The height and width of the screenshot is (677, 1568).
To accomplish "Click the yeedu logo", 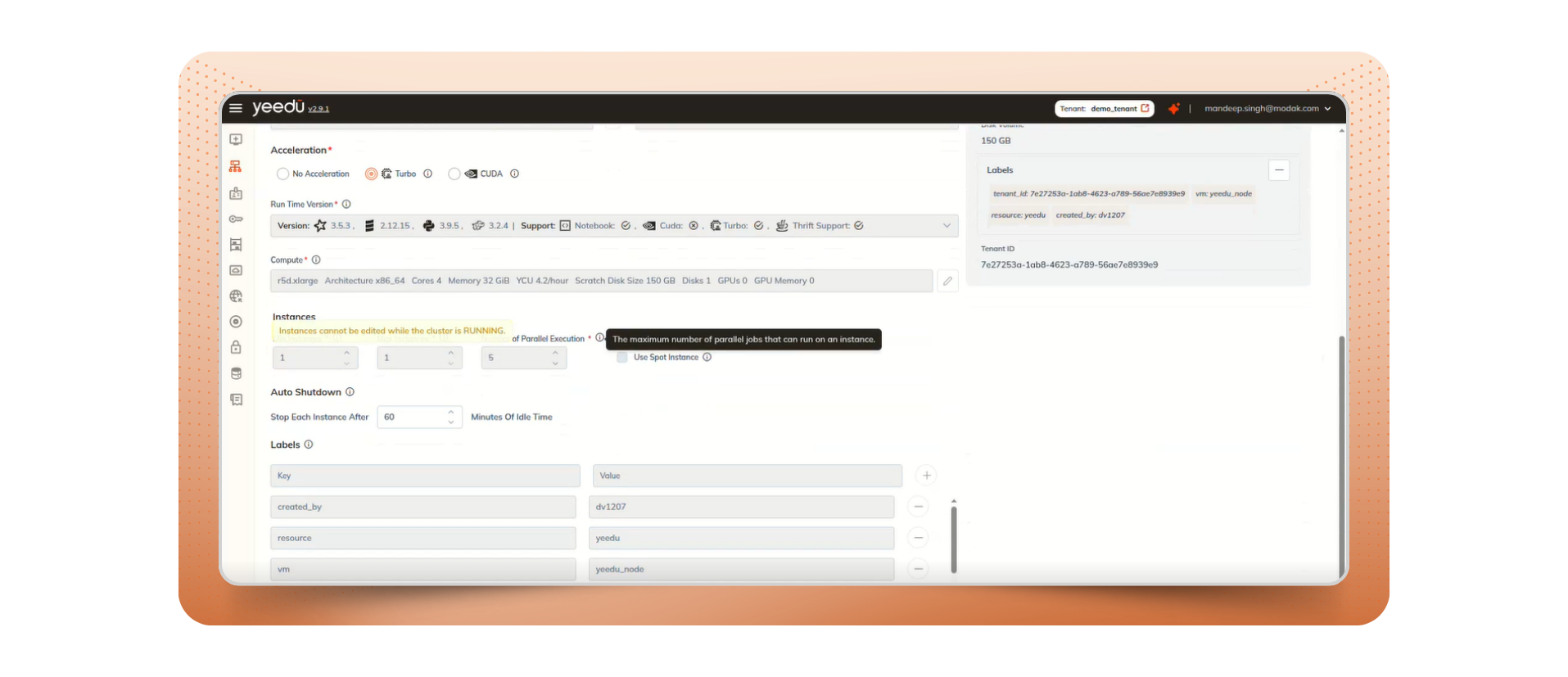I will click(x=278, y=107).
